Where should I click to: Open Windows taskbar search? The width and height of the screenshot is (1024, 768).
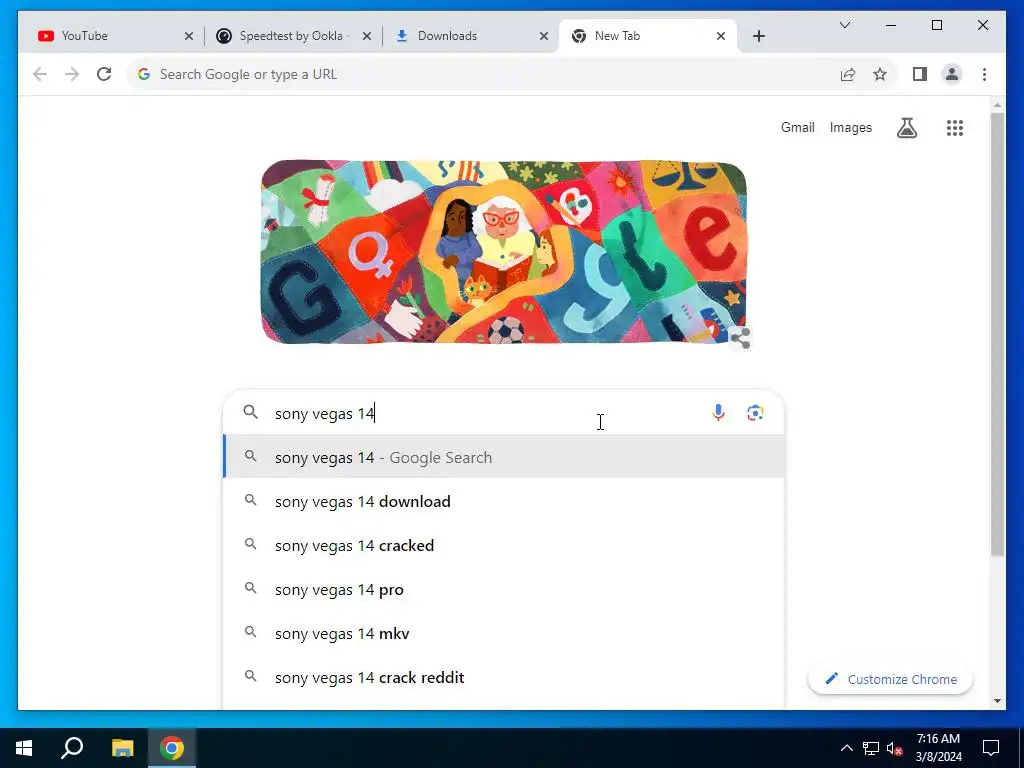point(72,748)
